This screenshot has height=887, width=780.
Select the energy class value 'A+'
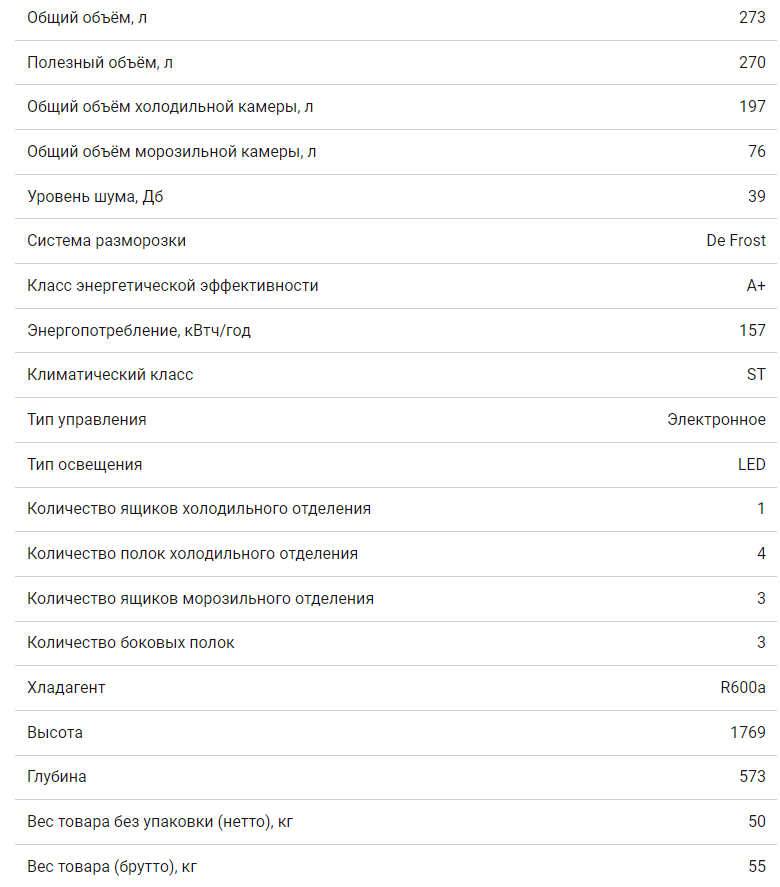pyautogui.click(x=756, y=286)
